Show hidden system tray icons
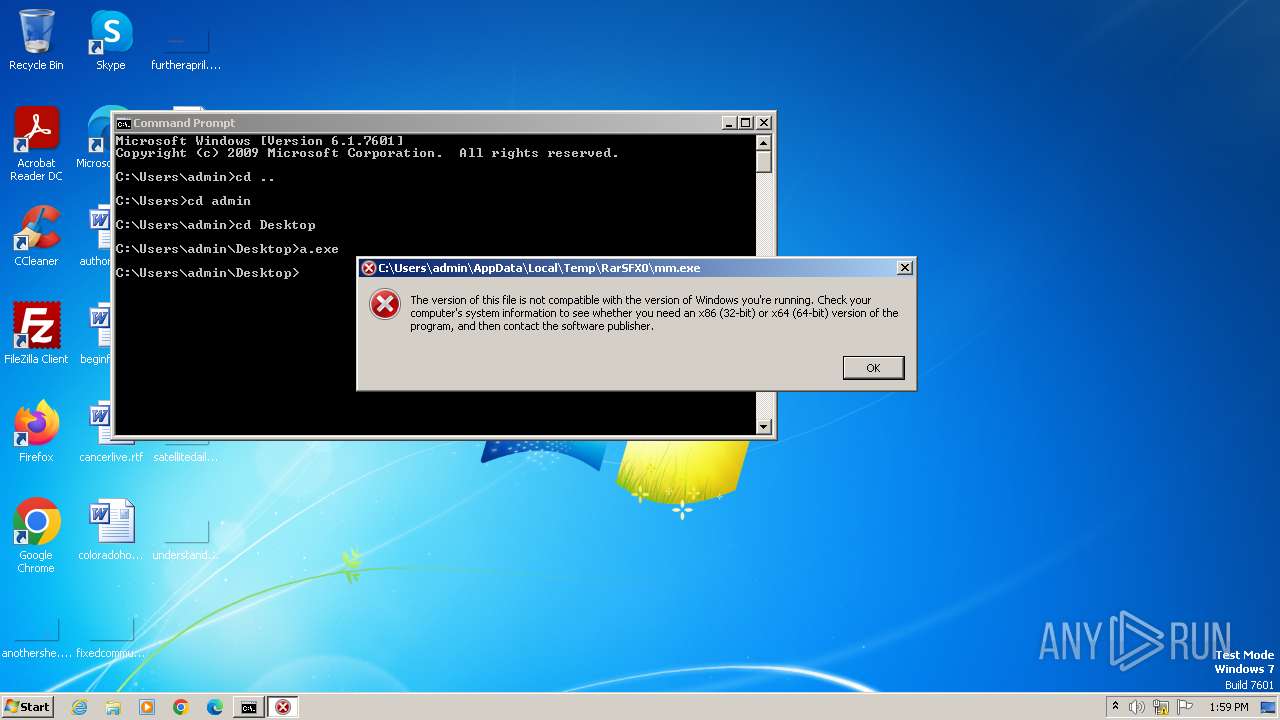 [1115, 707]
